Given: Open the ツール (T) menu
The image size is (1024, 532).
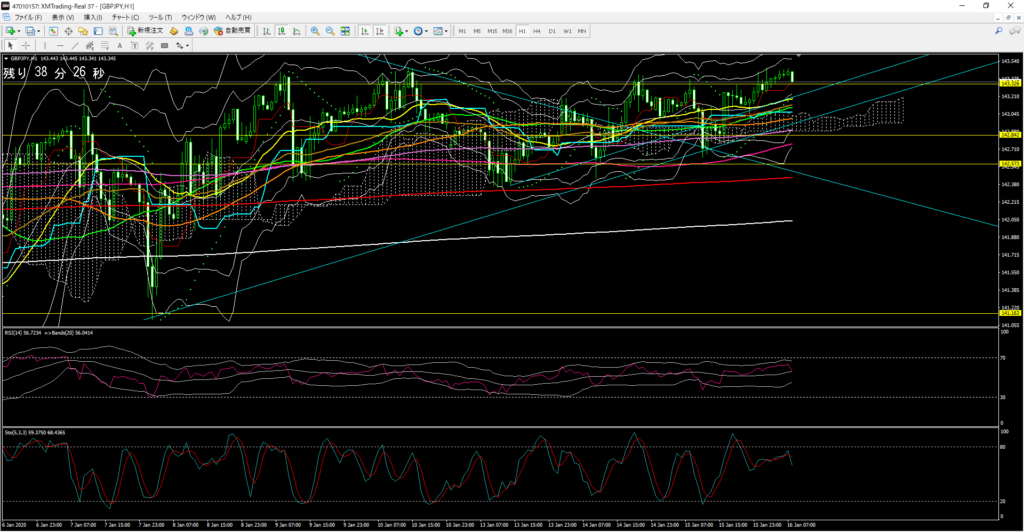Looking at the screenshot, I should coord(160,18).
